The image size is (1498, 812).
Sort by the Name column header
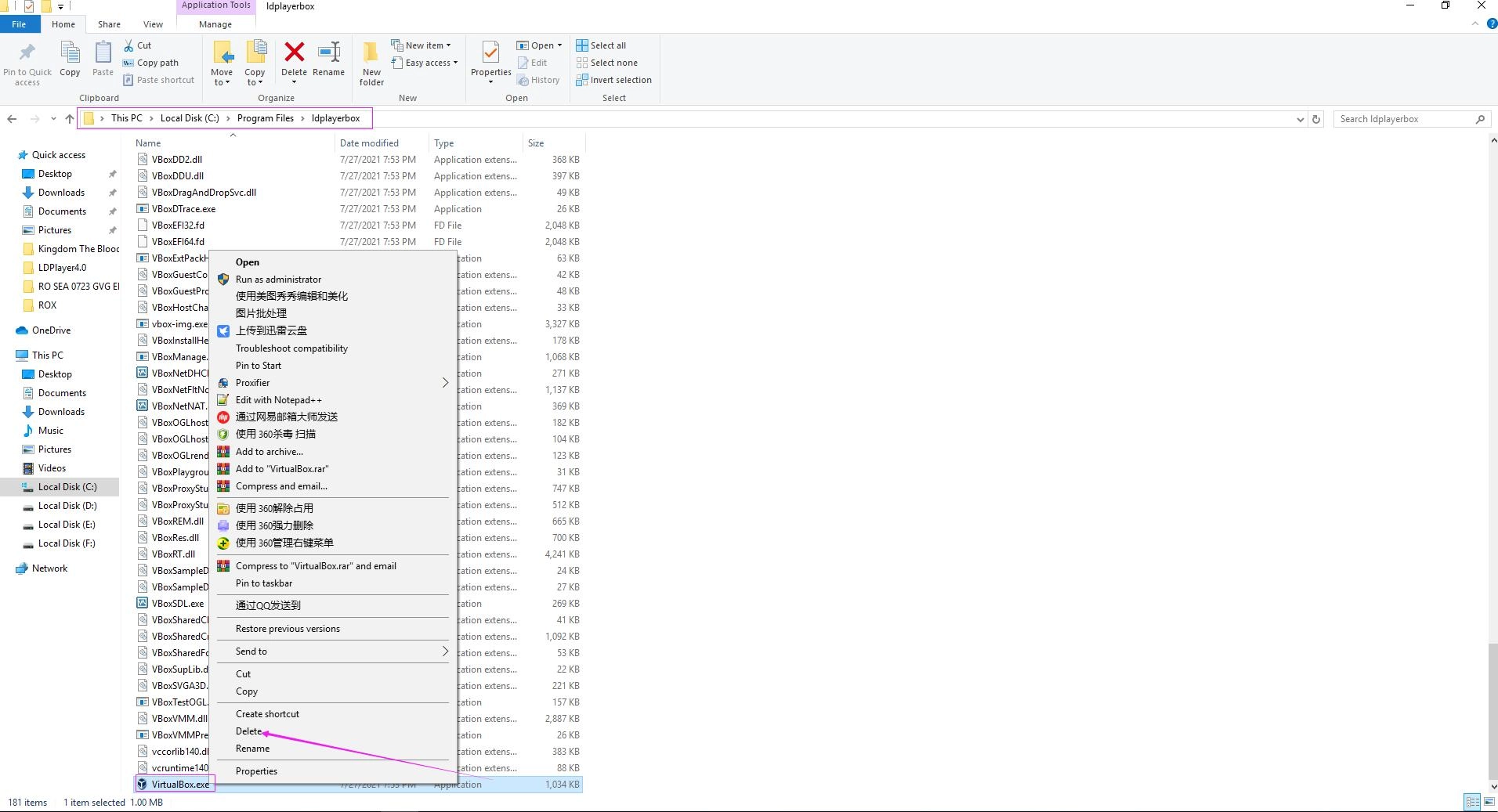point(233,143)
